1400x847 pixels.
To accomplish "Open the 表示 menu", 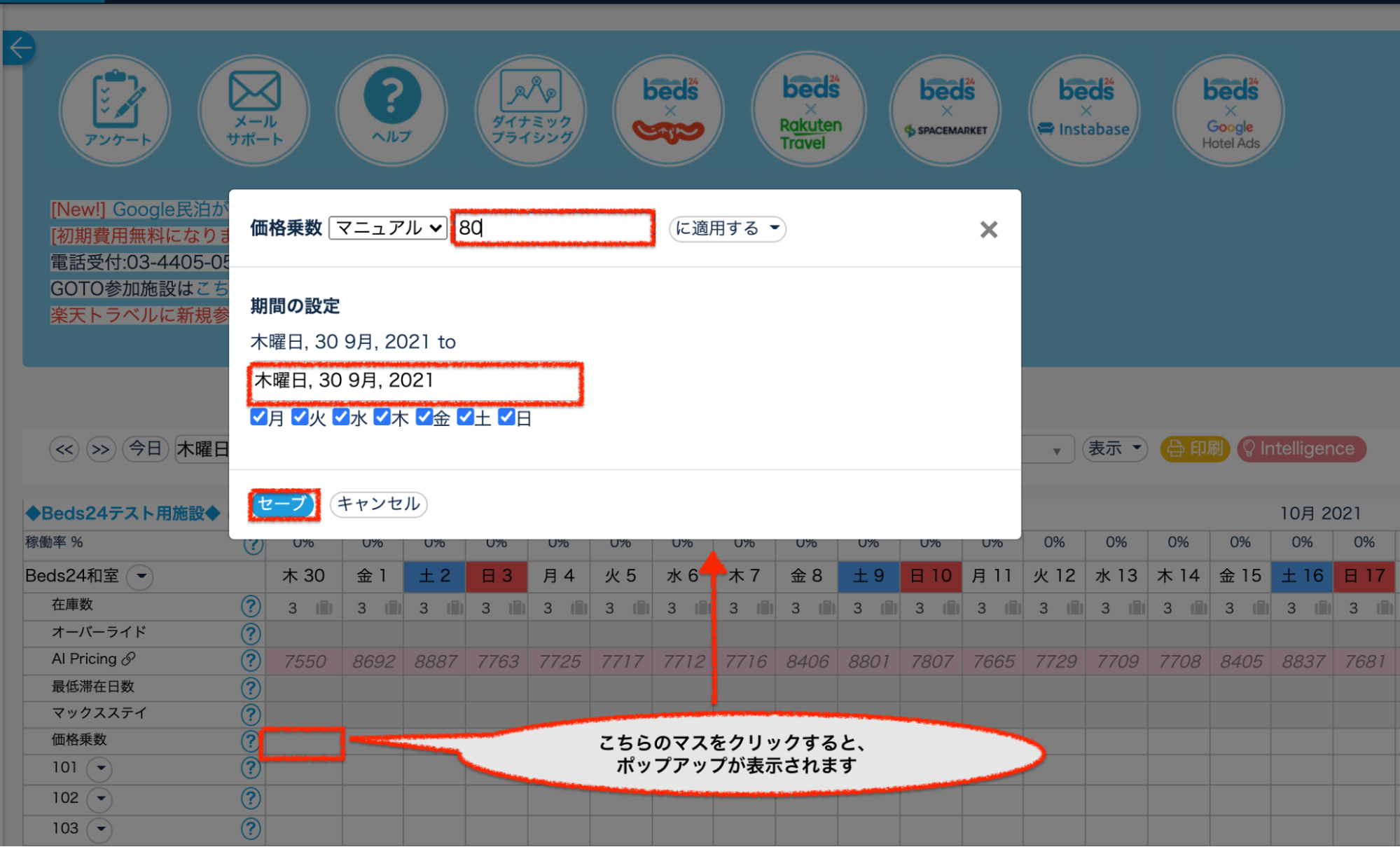I will 1114,448.
